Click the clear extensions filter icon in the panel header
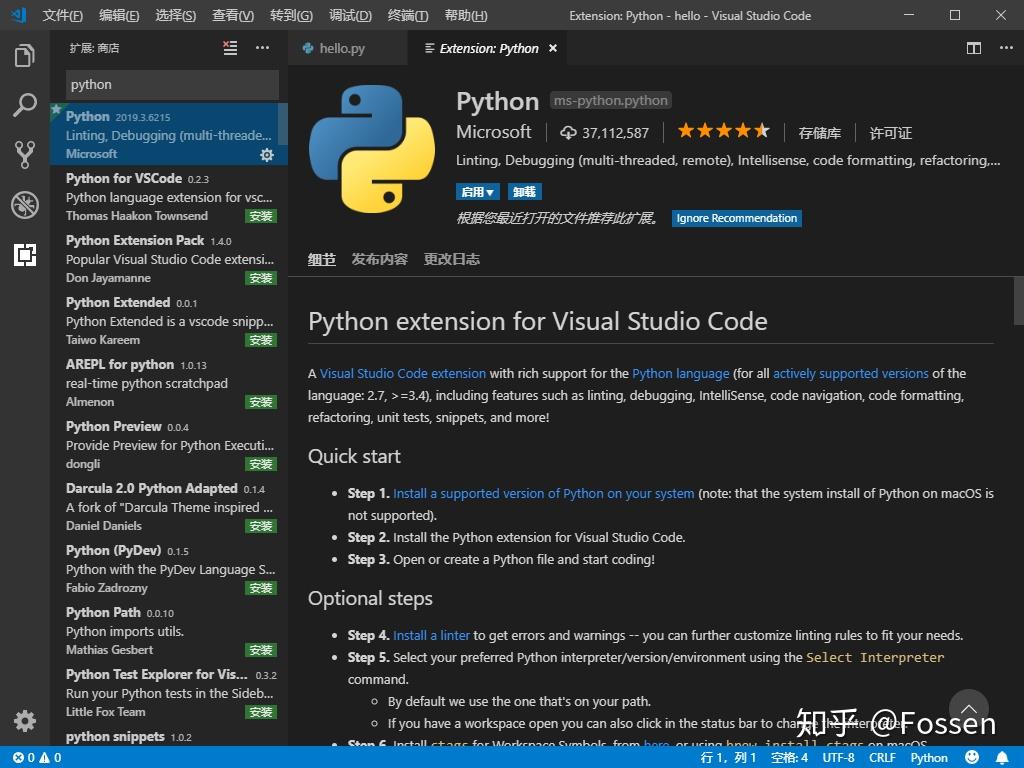This screenshot has height=768, width=1024. click(229, 46)
